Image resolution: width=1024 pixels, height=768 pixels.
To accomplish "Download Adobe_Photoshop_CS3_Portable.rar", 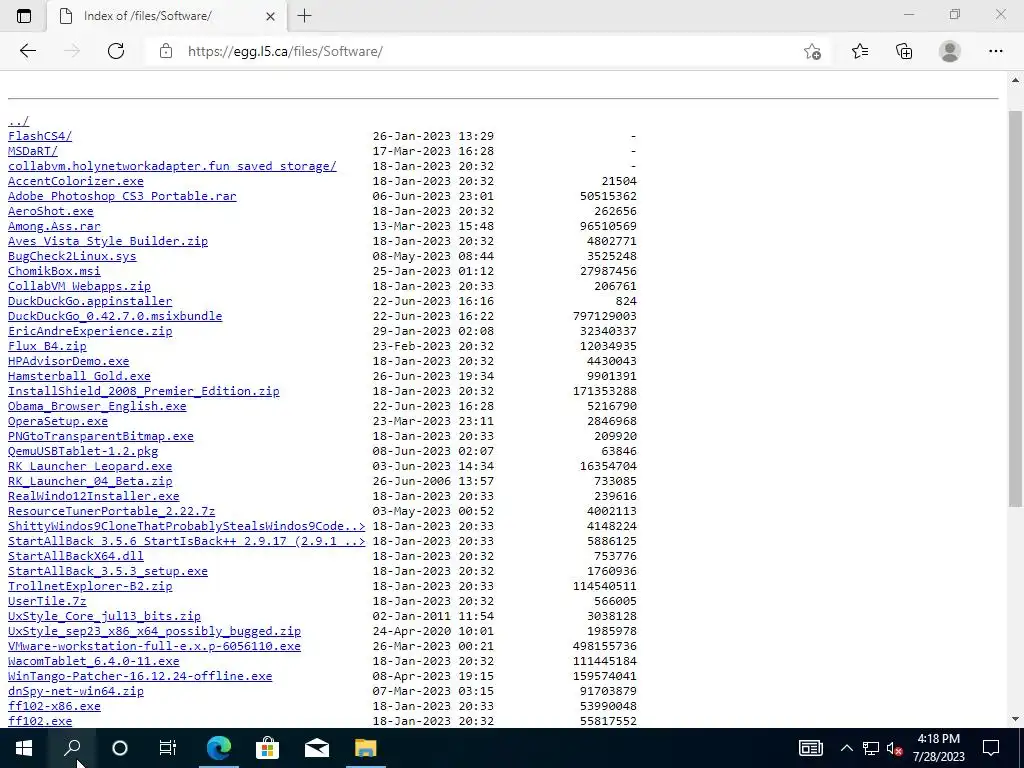I will click(122, 196).
